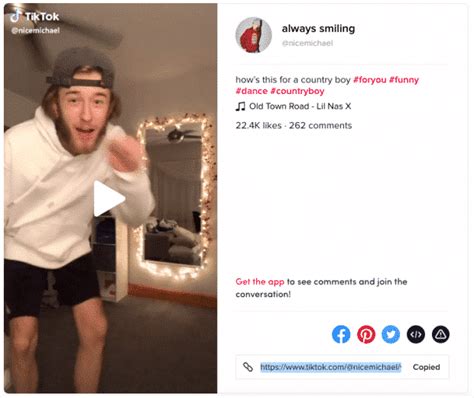The width and height of the screenshot is (474, 398).
Task: Share the video via Twitter icon
Action: [391, 334]
